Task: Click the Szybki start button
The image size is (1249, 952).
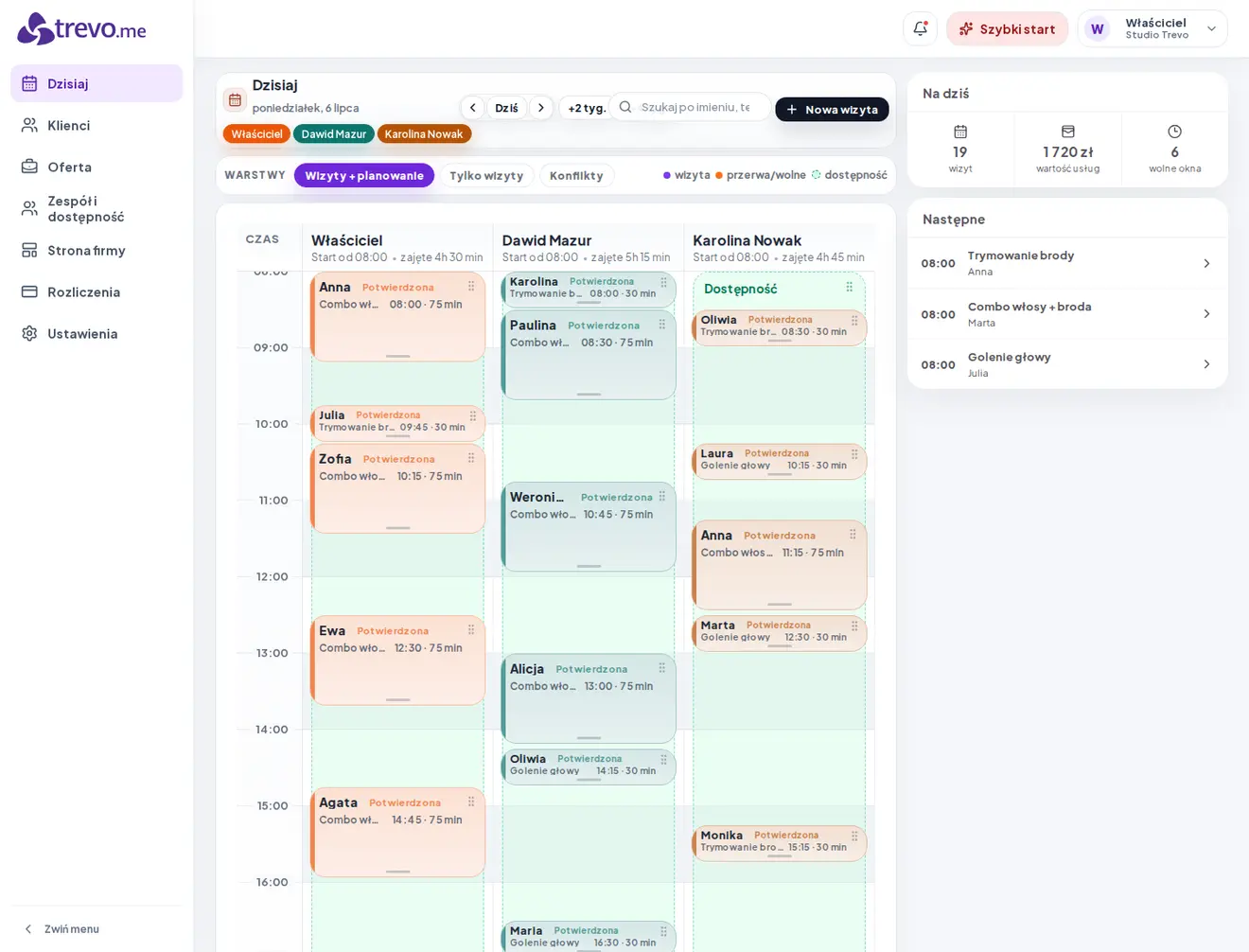Action: pyautogui.click(x=1007, y=28)
